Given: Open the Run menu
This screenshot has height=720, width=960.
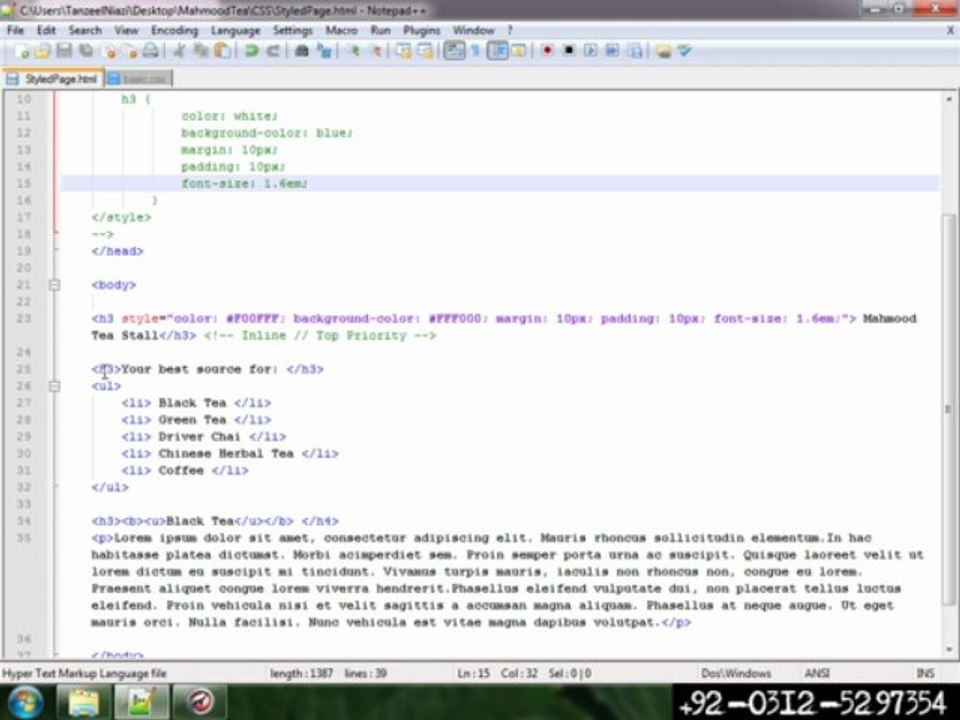Looking at the screenshot, I should 380,30.
